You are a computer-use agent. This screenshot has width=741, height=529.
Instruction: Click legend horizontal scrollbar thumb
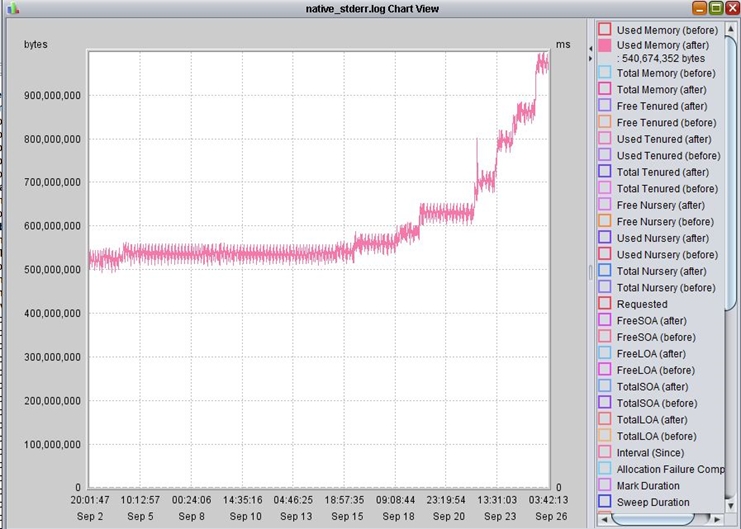point(653,519)
